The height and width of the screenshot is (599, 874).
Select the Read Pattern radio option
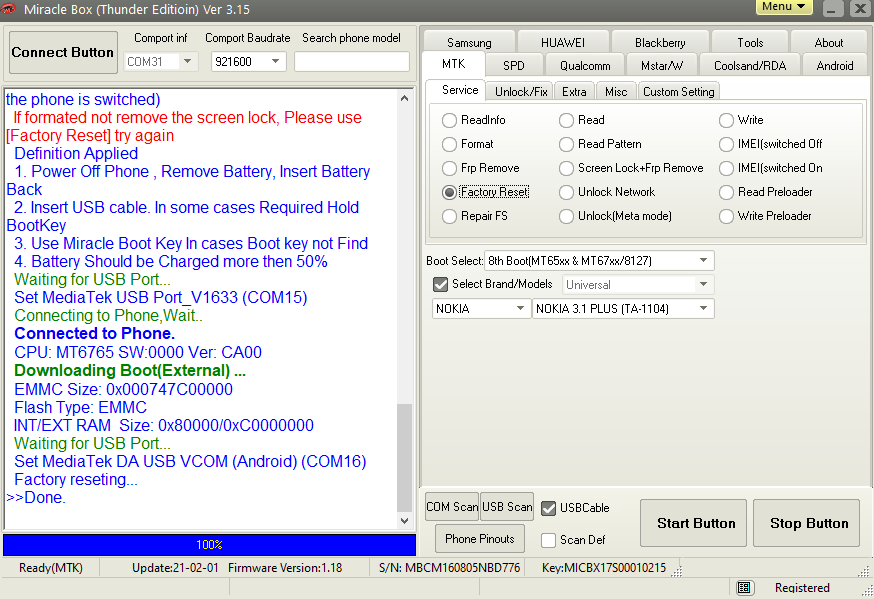point(566,144)
